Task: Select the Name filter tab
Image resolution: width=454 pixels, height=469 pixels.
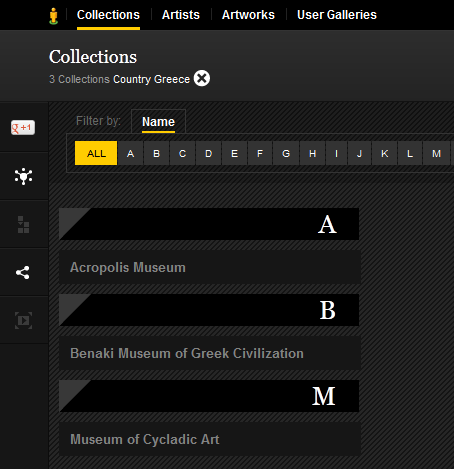Action: pyautogui.click(x=158, y=122)
